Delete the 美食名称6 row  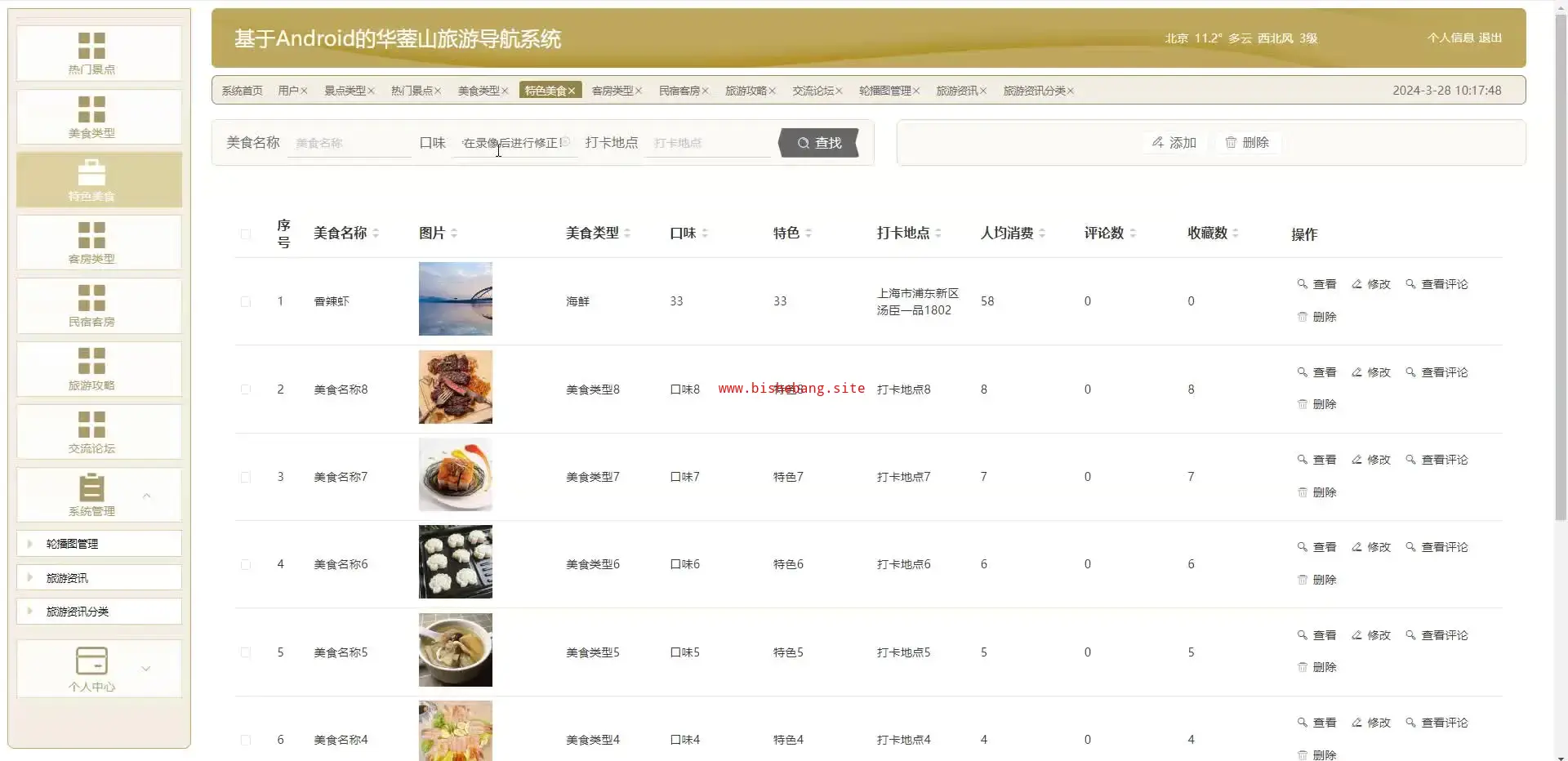[1316, 580]
